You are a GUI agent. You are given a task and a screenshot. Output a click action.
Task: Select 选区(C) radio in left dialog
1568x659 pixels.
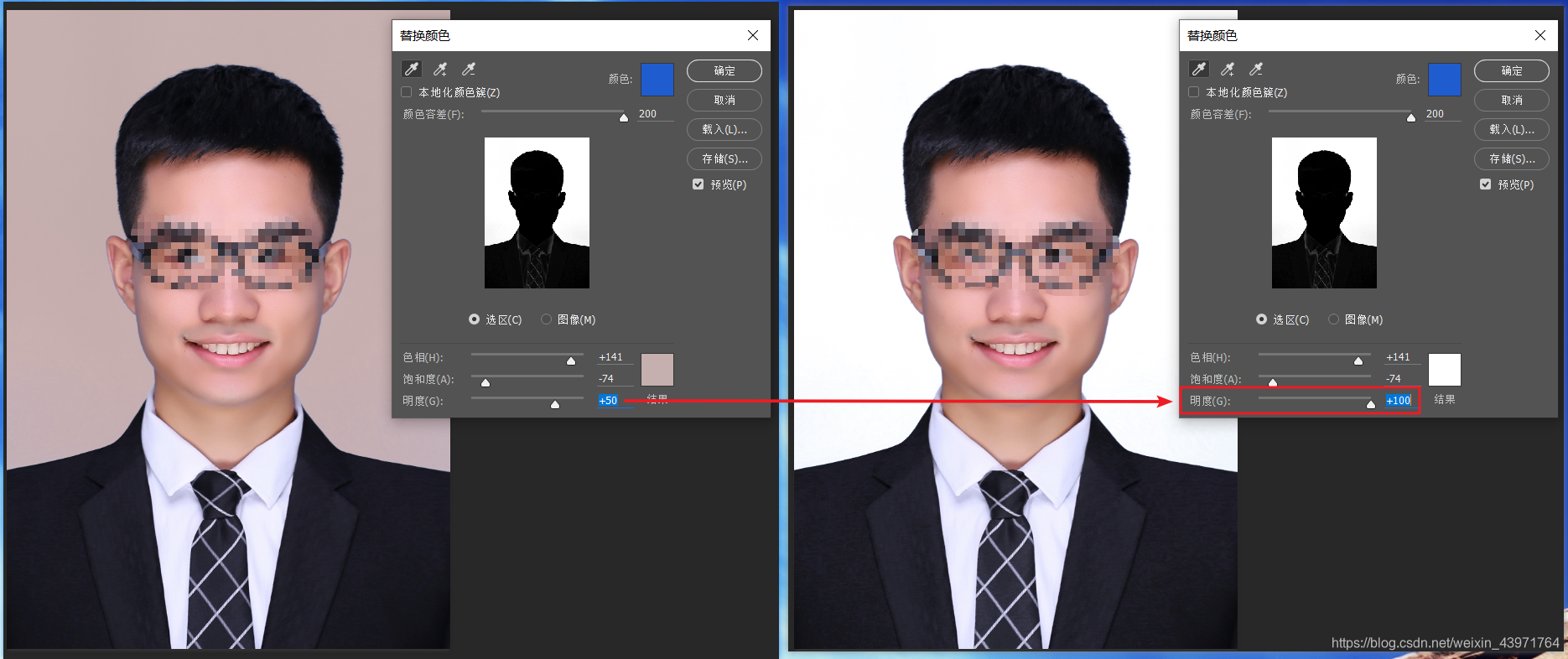475,319
